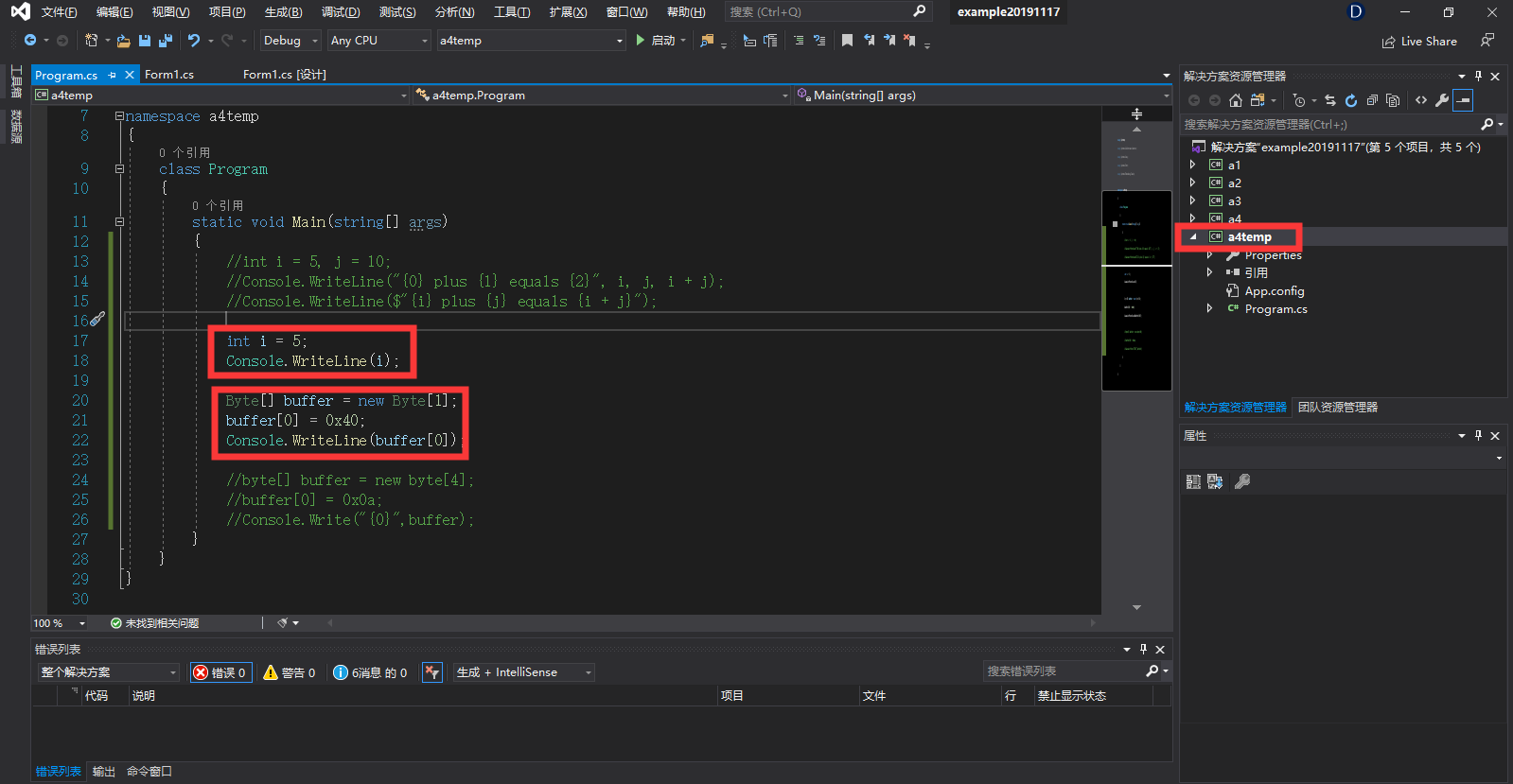Switch to the 输出 tab

point(104,772)
